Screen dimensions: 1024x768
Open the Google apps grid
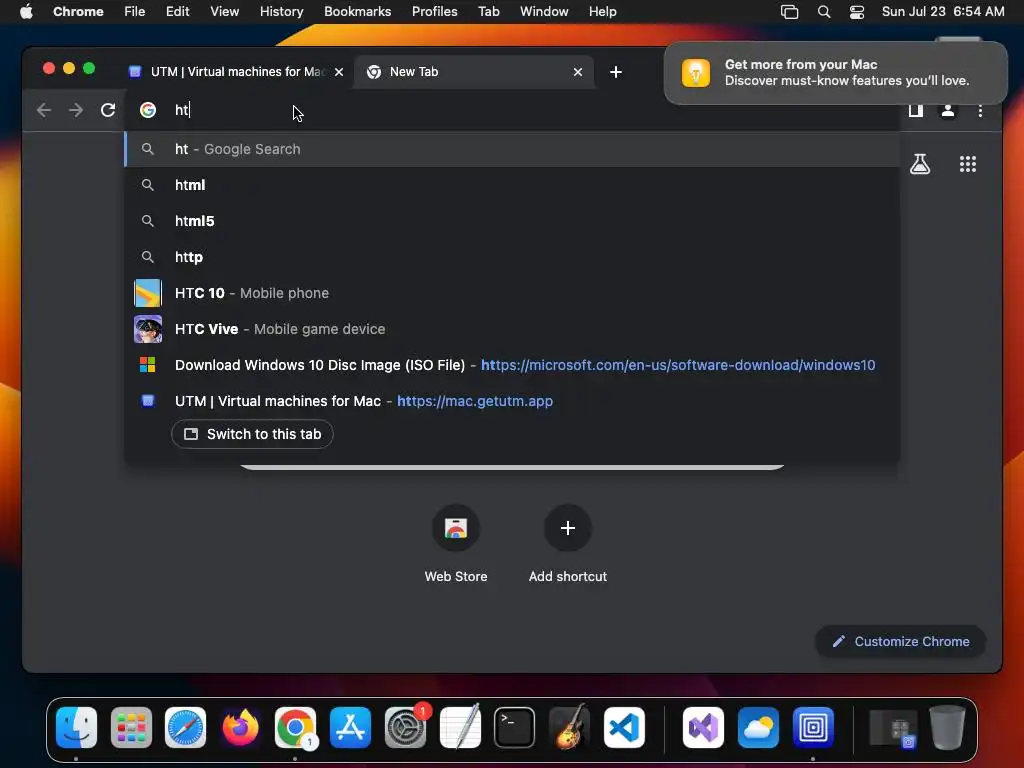[x=967, y=164]
